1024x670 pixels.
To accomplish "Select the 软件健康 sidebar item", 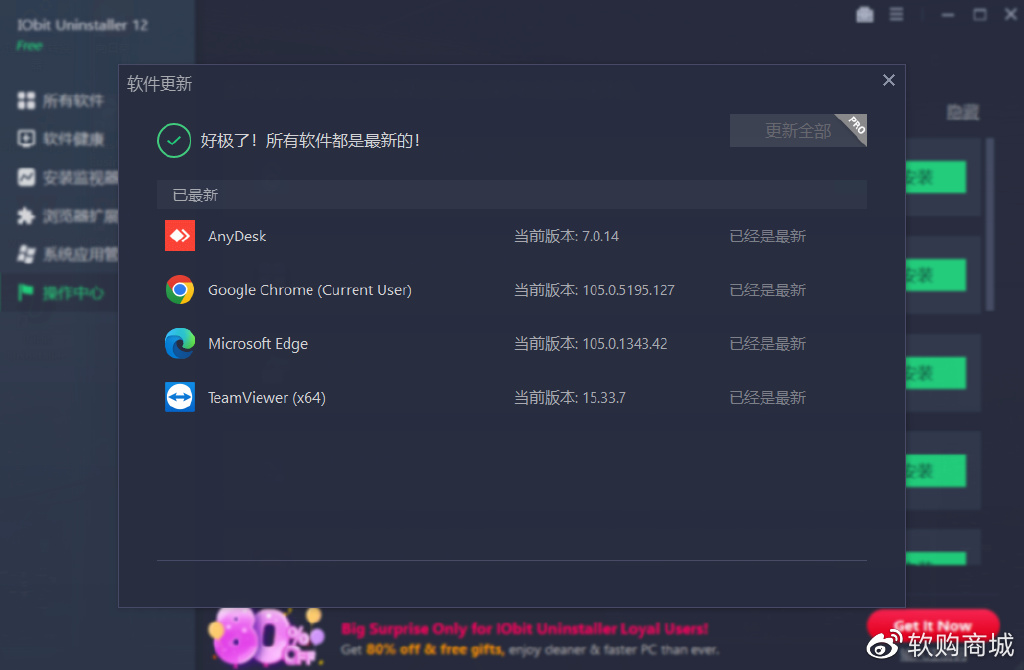I will coord(60,138).
